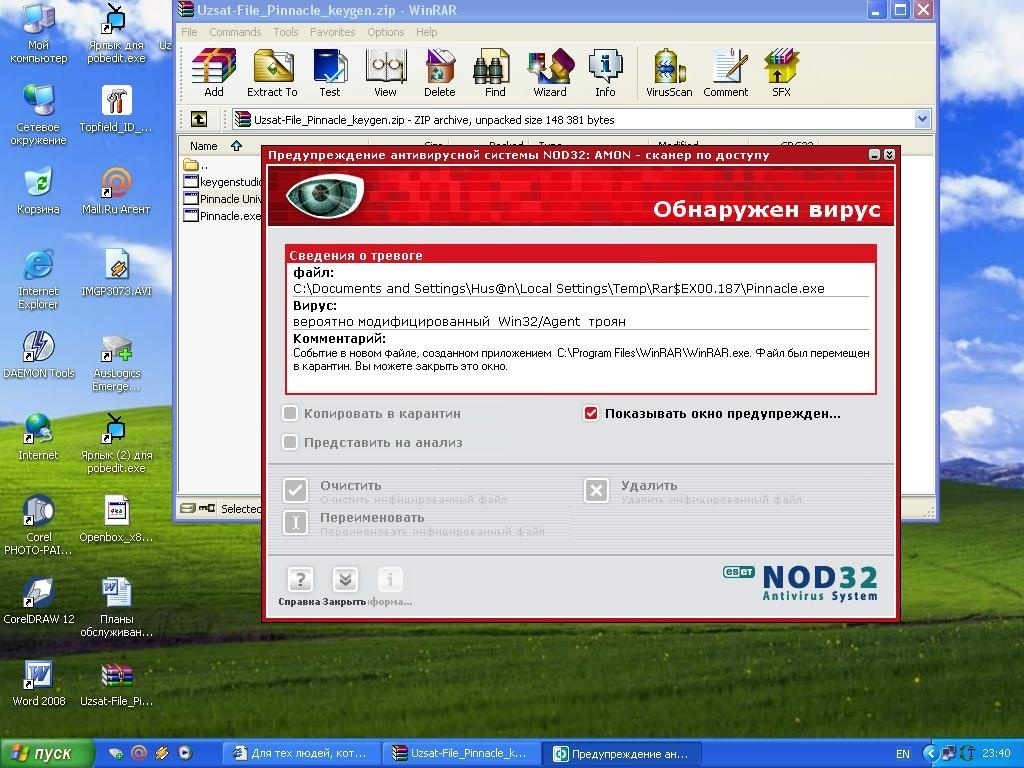
Task: Start VirusScan from WinRAR toolbar
Action: tap(669, 72)
